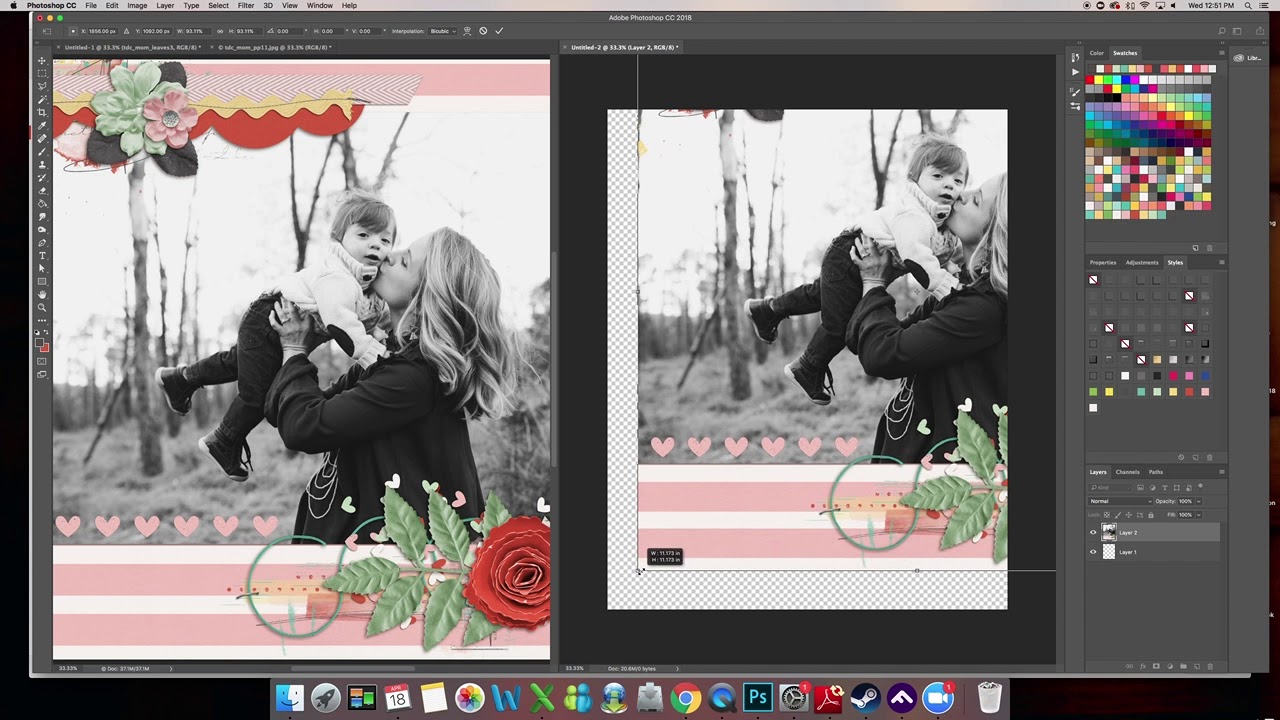
Task: Switch to the Channels tab
Action: 1127,472
